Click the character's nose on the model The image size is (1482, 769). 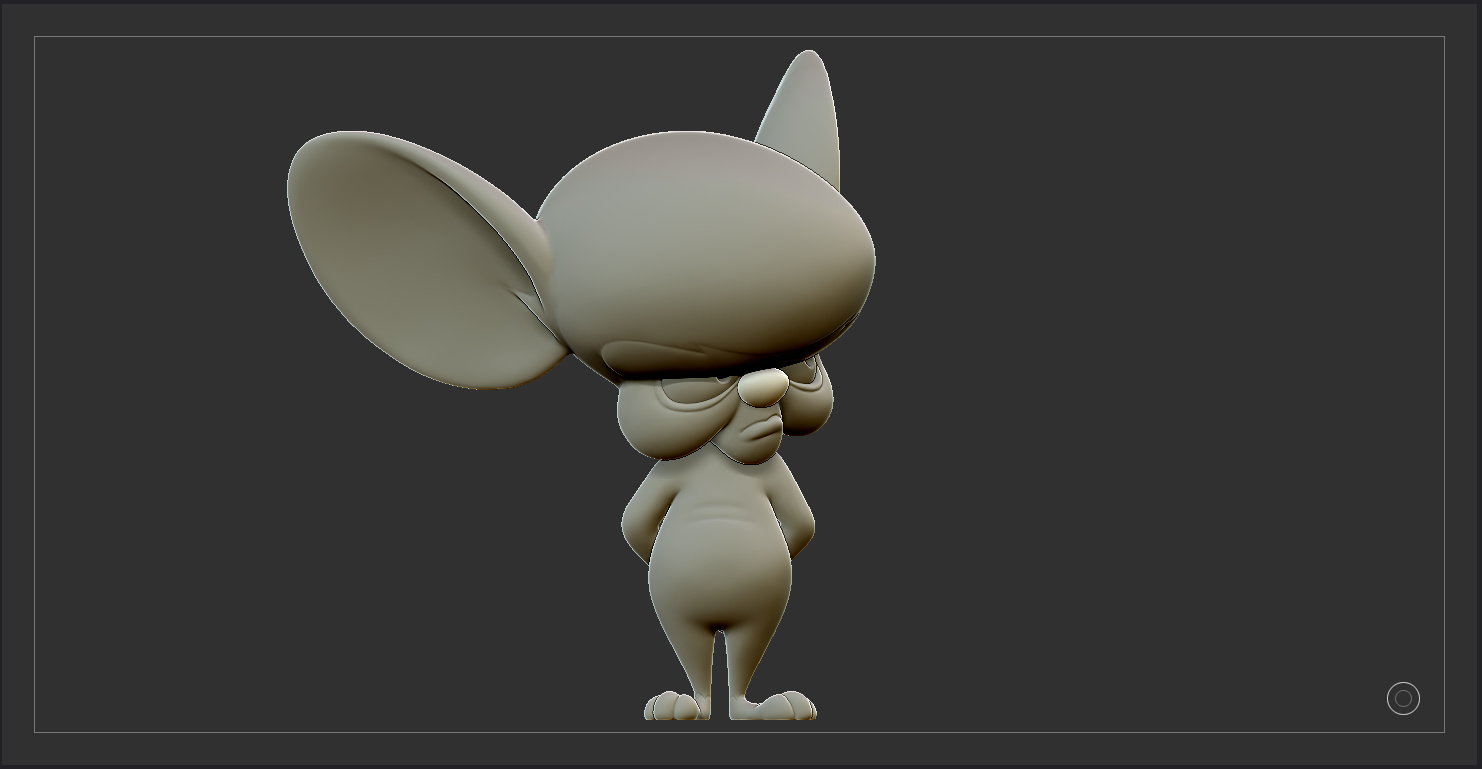point(764,387)
